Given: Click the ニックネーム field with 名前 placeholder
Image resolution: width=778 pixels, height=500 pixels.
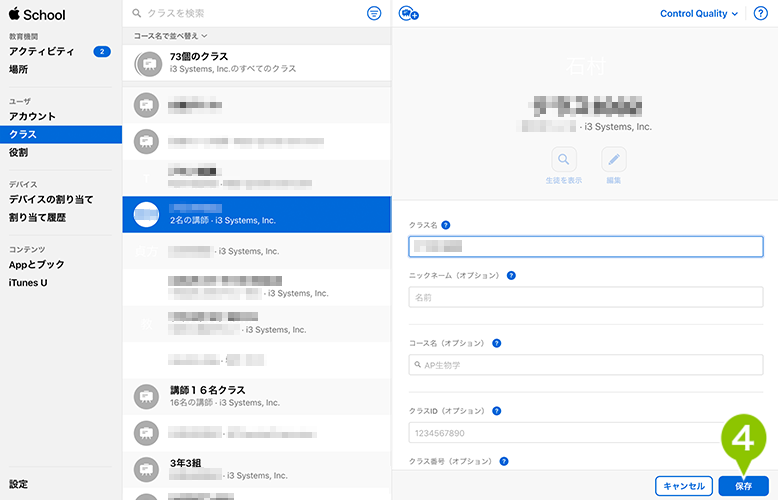Looking at the screenshot, I should point(585,297).
